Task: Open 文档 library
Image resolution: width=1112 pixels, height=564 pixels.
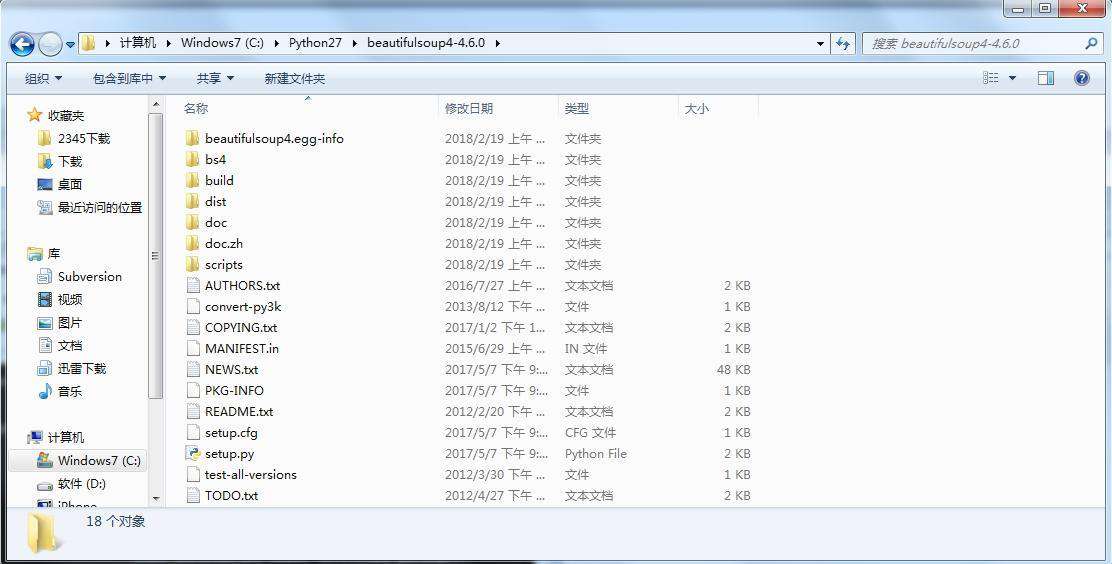Action: tap(70, 345)
